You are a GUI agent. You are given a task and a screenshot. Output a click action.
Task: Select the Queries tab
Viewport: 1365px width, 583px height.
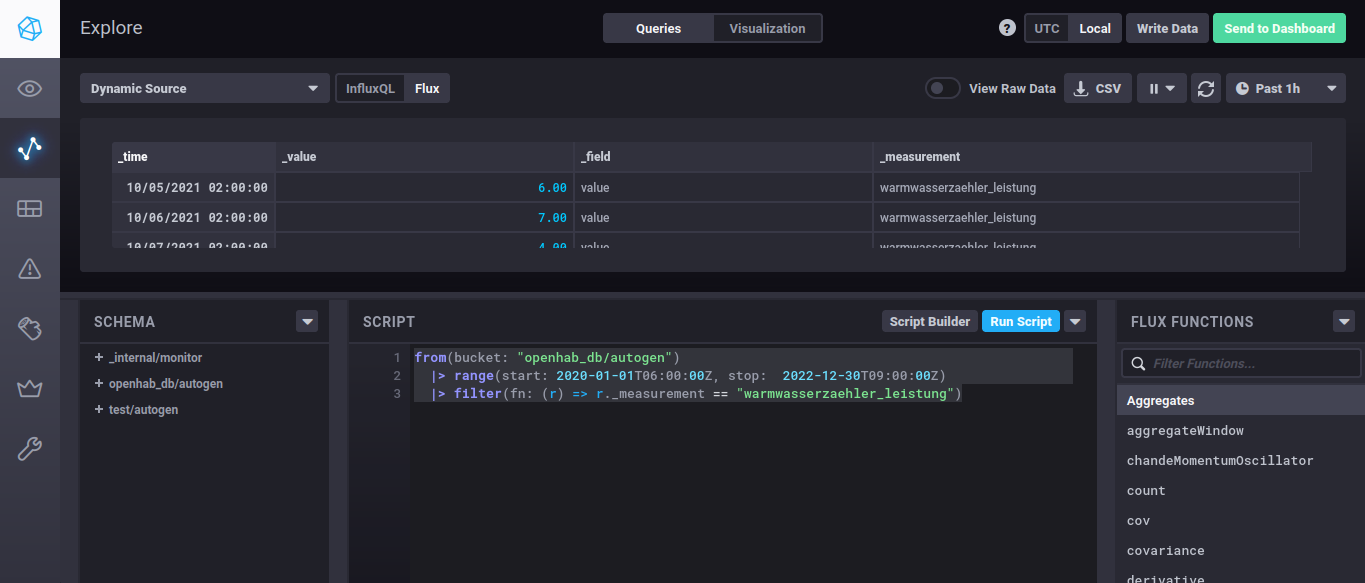point(658,28)
